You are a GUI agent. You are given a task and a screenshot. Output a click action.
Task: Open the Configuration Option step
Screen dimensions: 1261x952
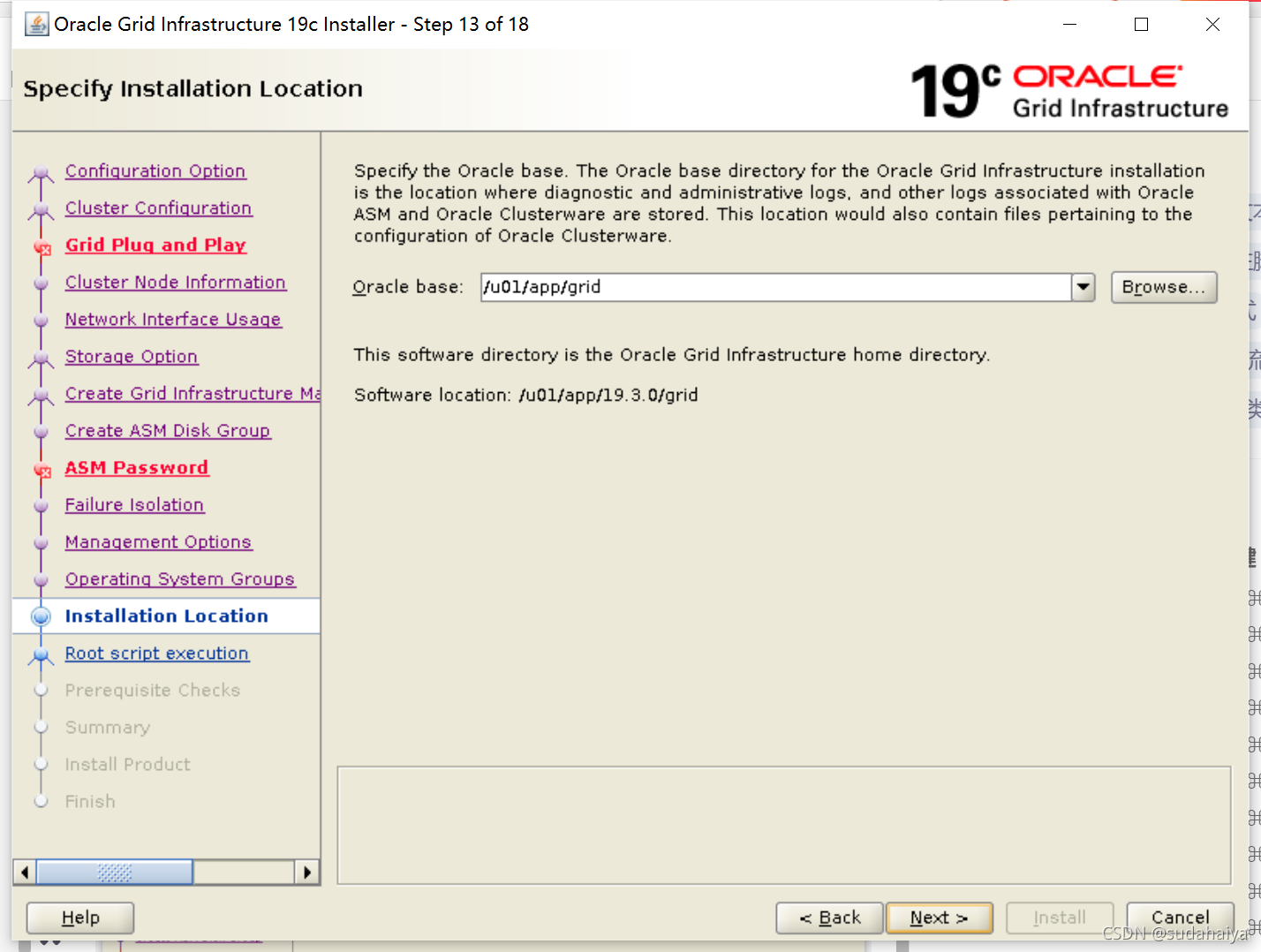(155, 171)
